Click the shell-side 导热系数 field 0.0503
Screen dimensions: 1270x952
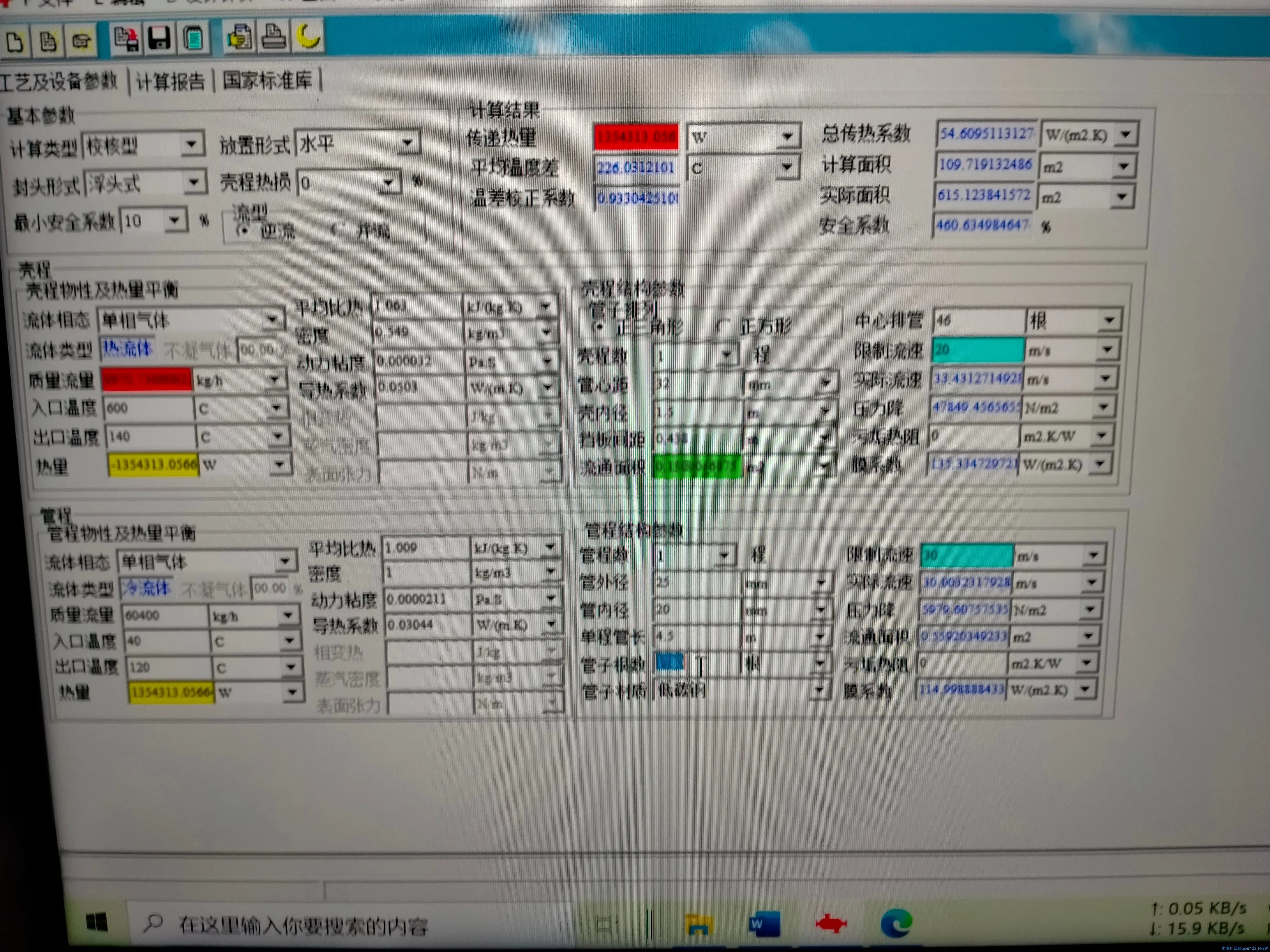(421, 387)
